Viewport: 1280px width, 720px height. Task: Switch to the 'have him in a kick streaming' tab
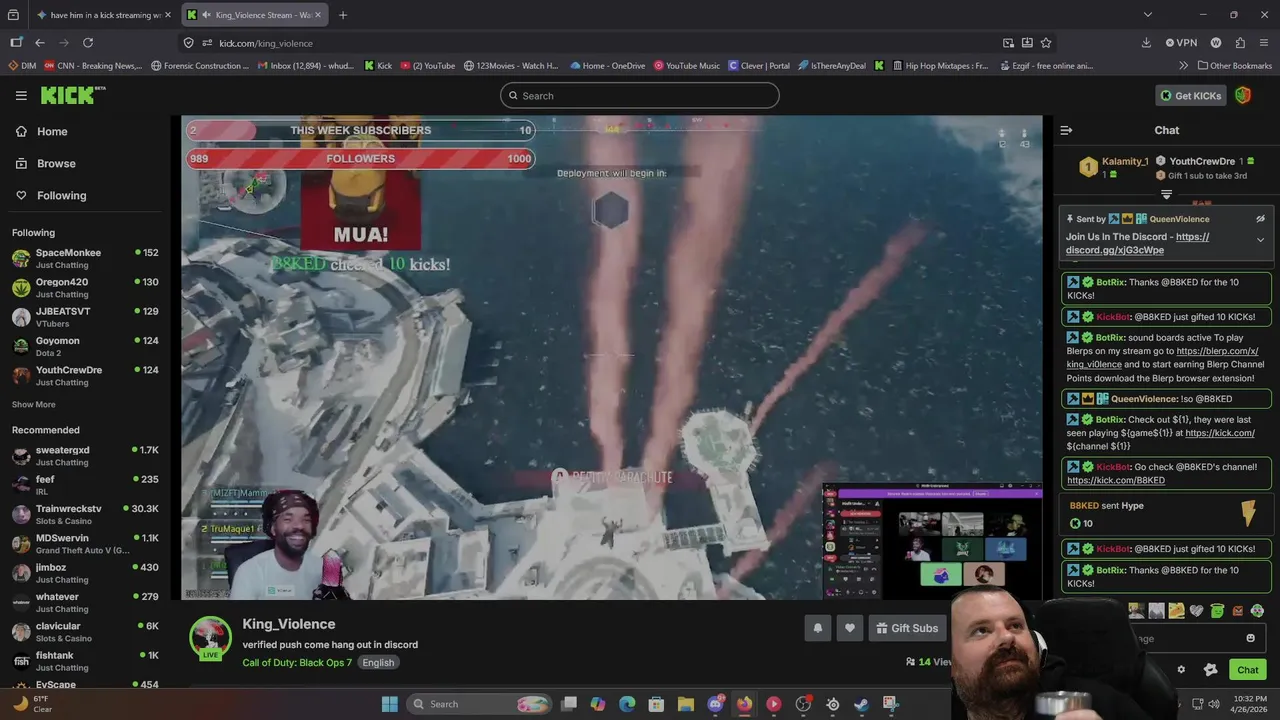(103, 15)
